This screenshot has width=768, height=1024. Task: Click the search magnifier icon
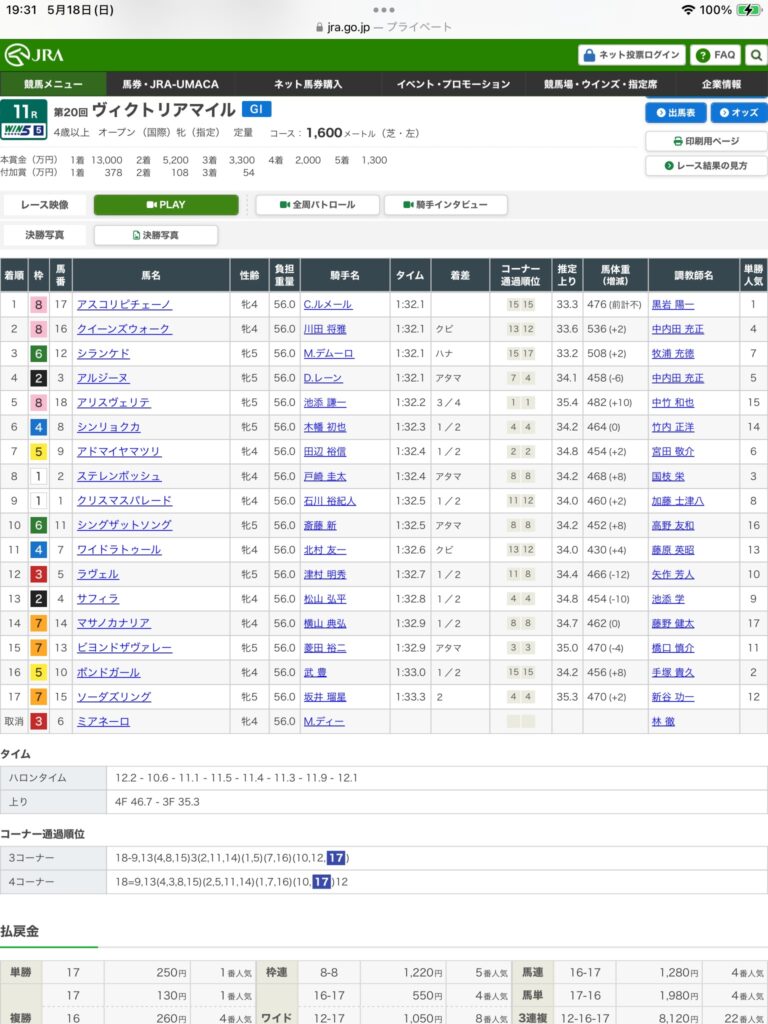click(x=756, y=56)
